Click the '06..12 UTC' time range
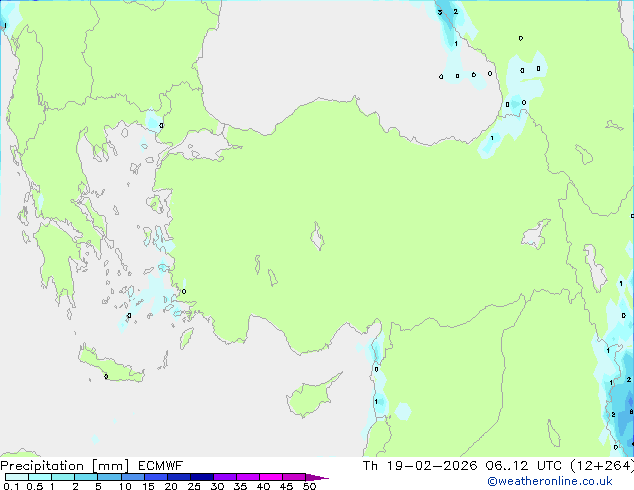 click(x=524, y=466)
